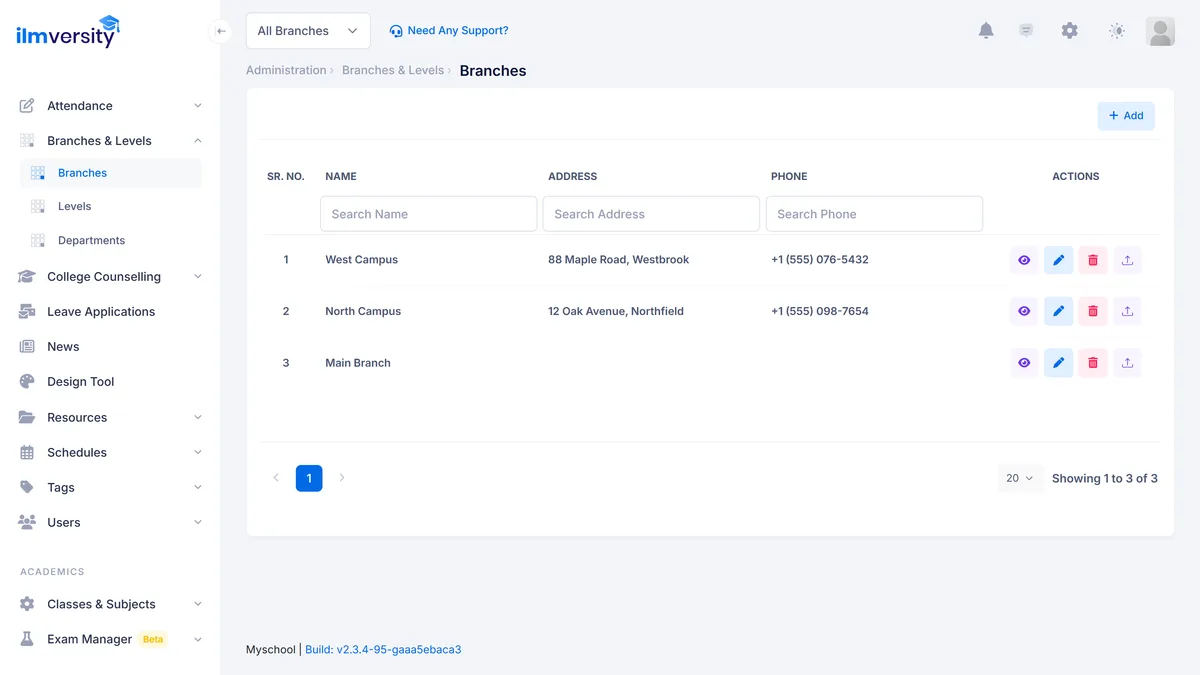This screenshot has width=1200, height=675.
Task: Edit the North Campus branch
Action: pyautogui.click(x=1058, y=311)
